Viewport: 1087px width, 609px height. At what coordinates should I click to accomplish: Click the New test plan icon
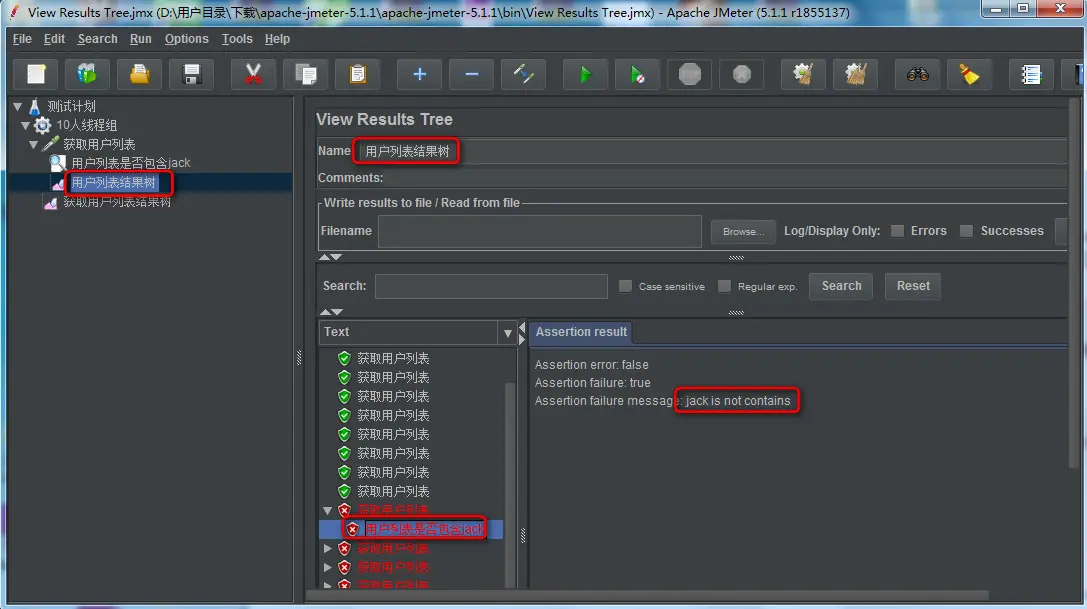(x=36, y=74)
